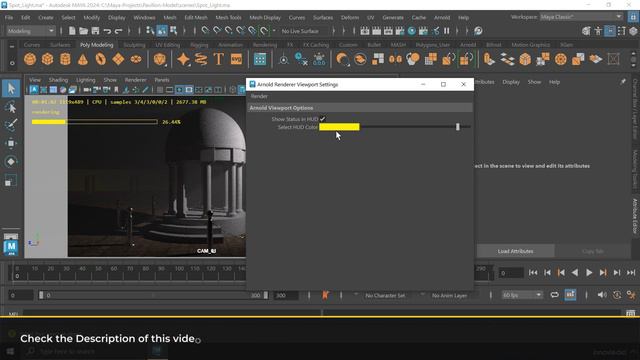Open the viewport Renderer menu
This screenshot has width=640, height=360.
(x=136, y=80)
